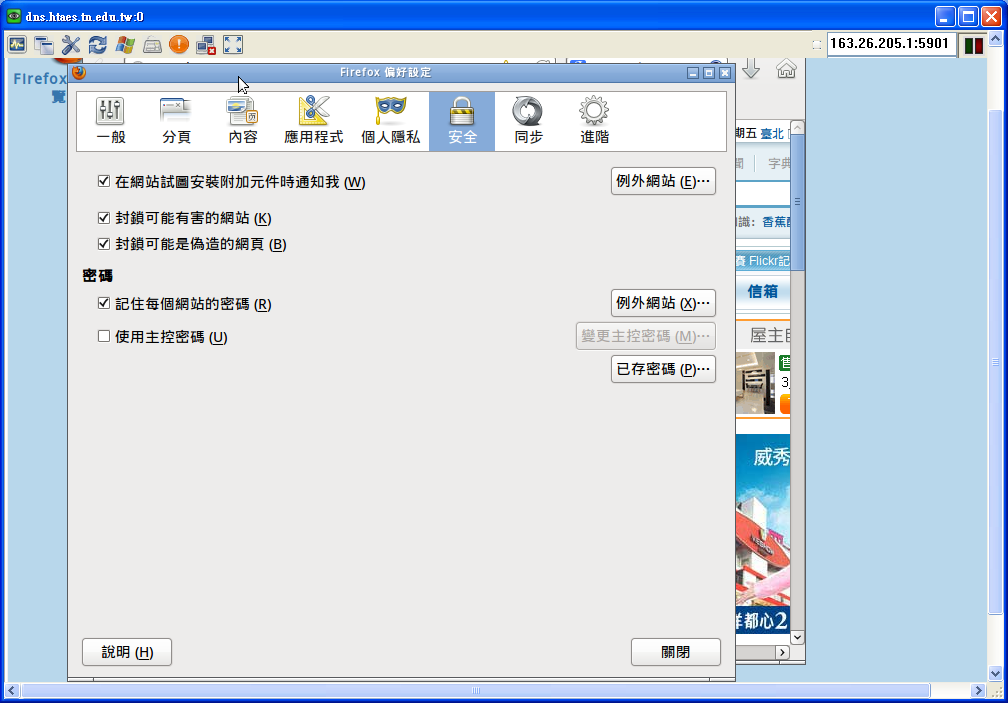Toggle 記住每個網站的密碼 checkbox
The image size is (1008, 703).
[103, 304]
